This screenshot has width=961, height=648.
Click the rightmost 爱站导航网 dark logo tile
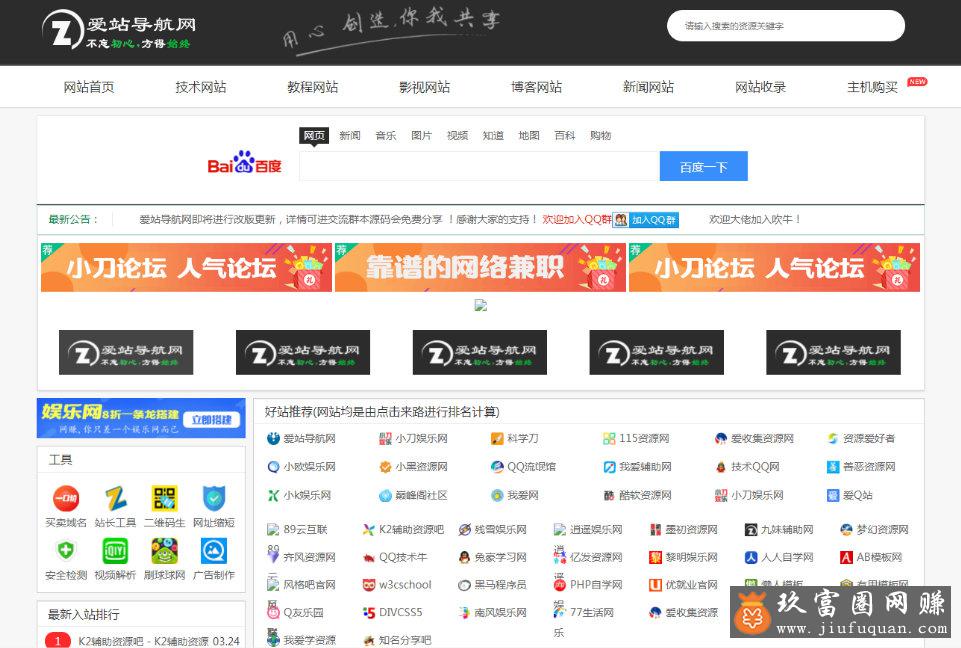coord(834,353)
